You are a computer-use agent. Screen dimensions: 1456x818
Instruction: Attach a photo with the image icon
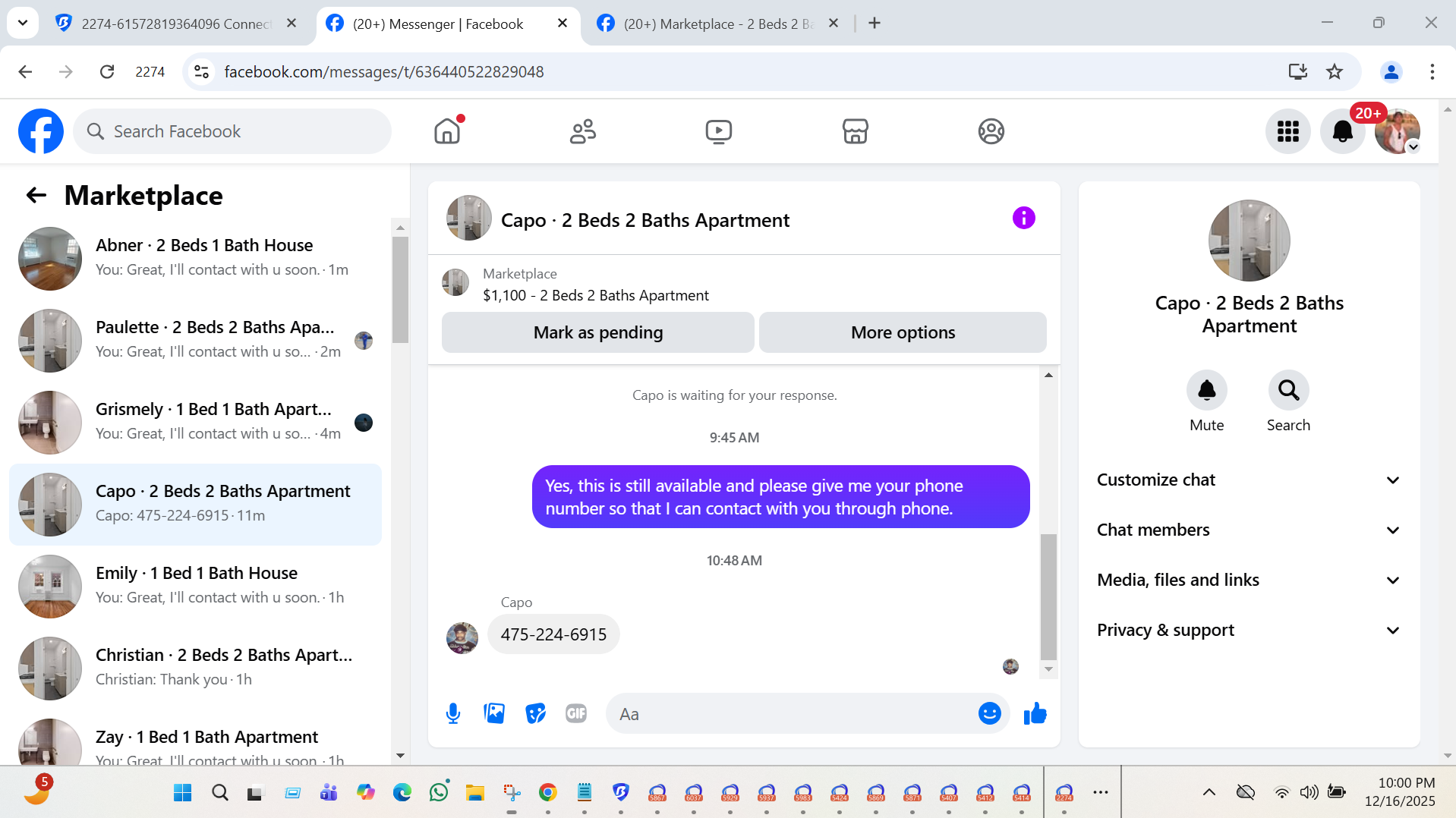click(494, 713)
